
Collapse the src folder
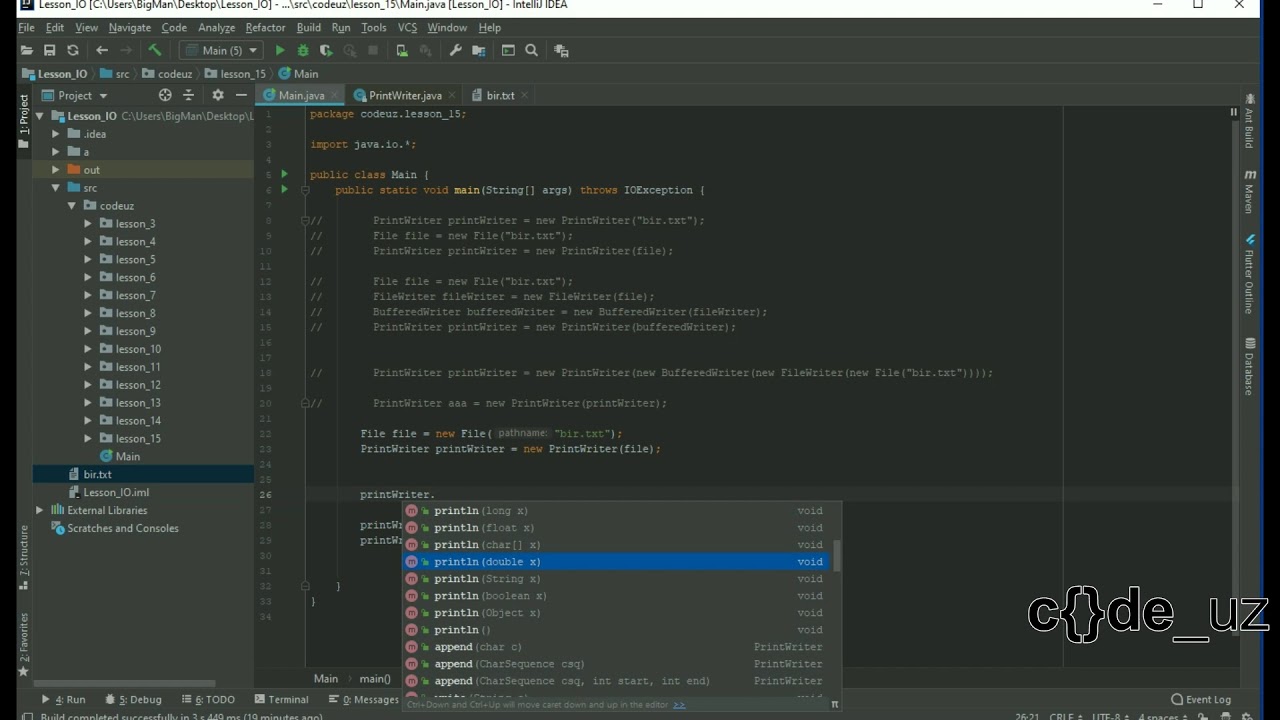(x=56, y=188)
